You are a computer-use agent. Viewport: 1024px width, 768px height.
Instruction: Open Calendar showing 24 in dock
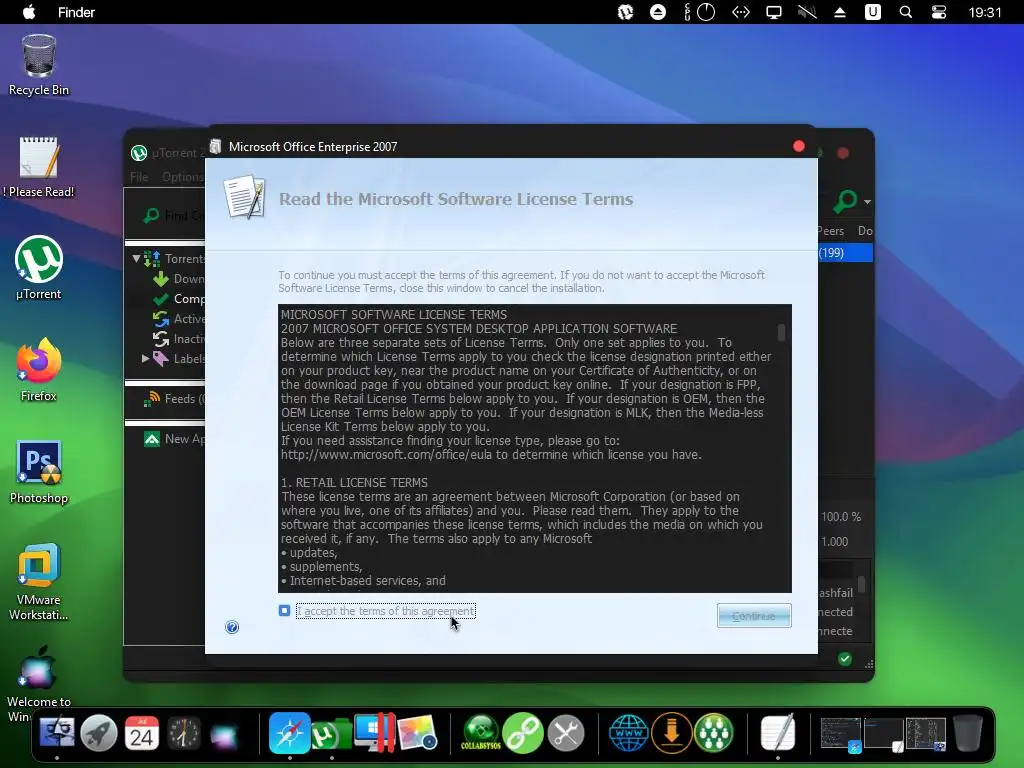[141, 733]
